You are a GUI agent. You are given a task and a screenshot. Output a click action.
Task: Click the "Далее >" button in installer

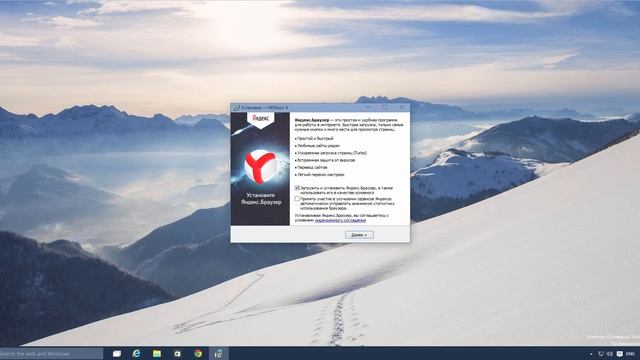tap(359, 235)
